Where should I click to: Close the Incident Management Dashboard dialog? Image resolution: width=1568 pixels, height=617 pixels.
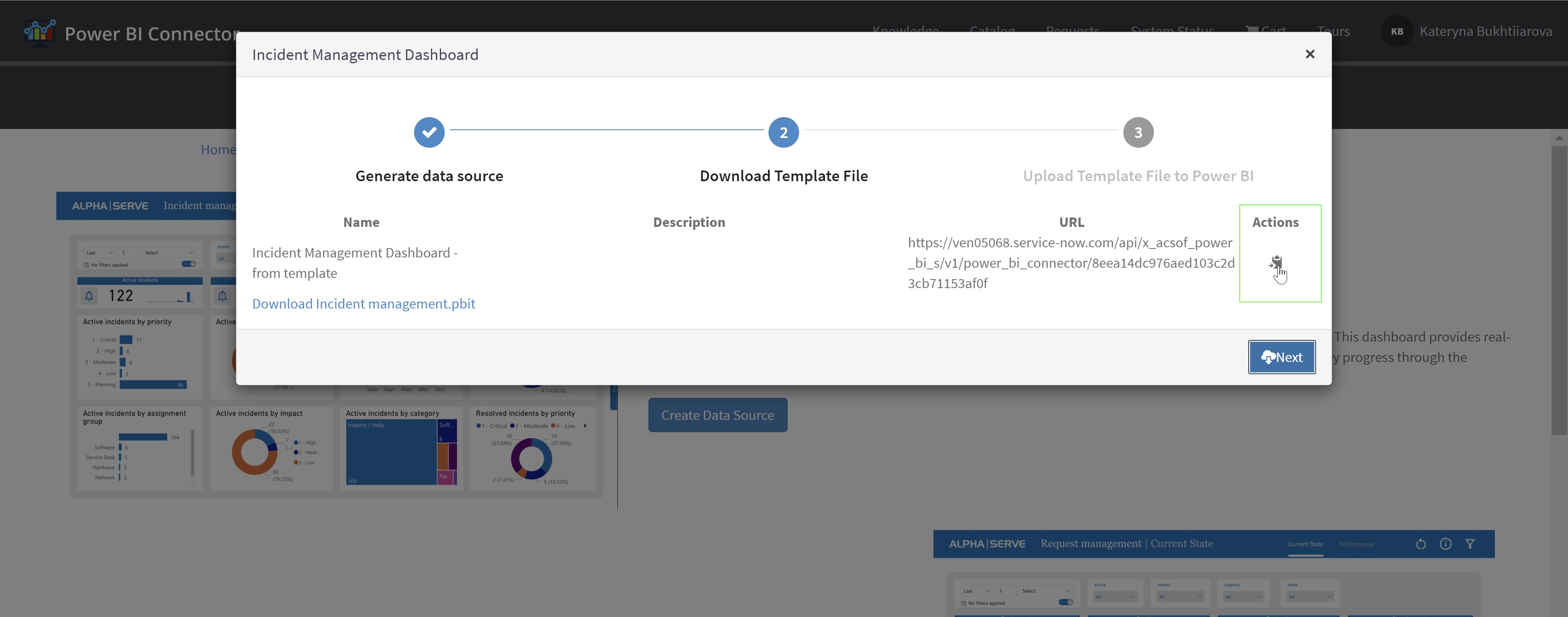coord(1310,54)
